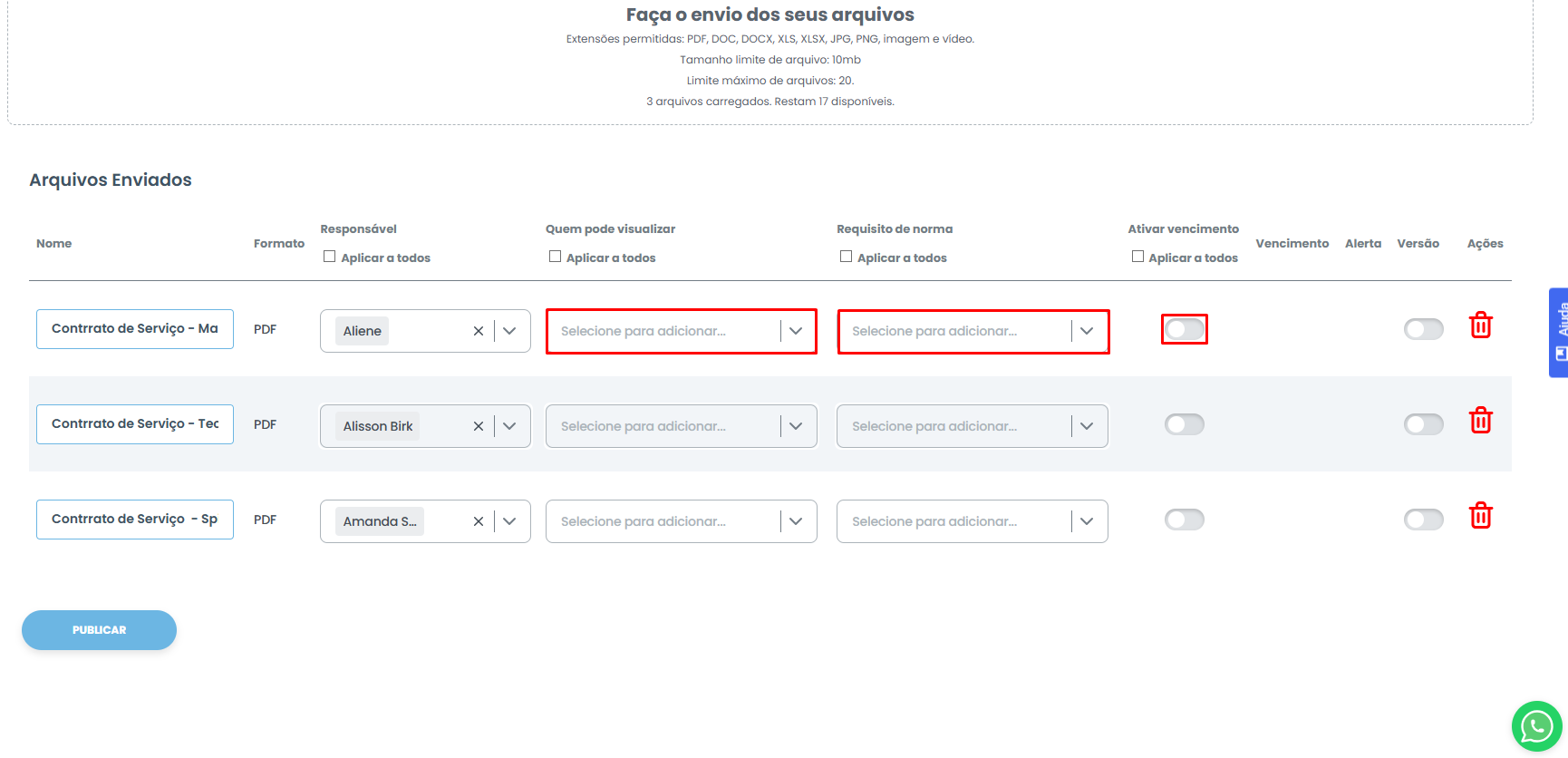Image resolution: width=1568 pixels, height=758 pixels.
Task: Open the WhatsApp chat button
Action: [x=1536, y=726]
